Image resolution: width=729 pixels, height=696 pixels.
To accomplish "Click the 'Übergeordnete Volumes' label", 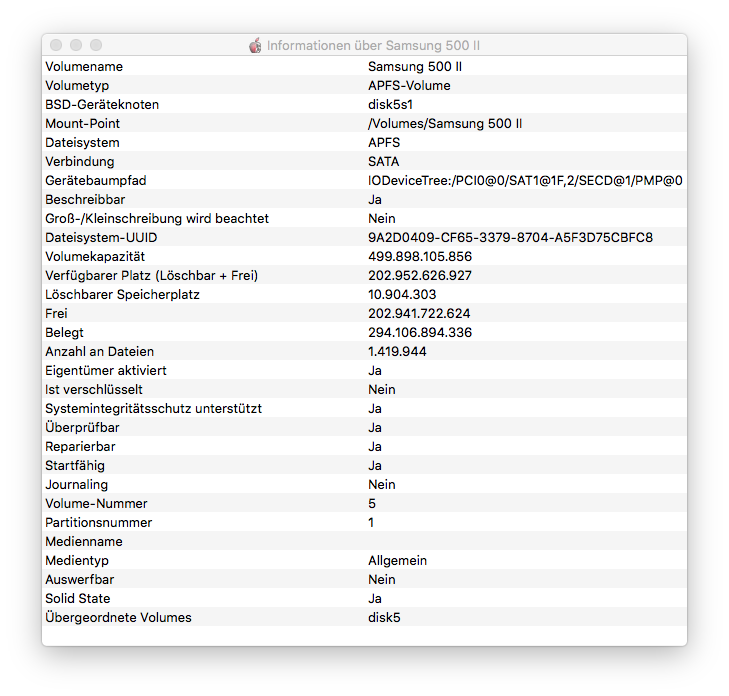I will pyautogui.click(x=119, y=618).
